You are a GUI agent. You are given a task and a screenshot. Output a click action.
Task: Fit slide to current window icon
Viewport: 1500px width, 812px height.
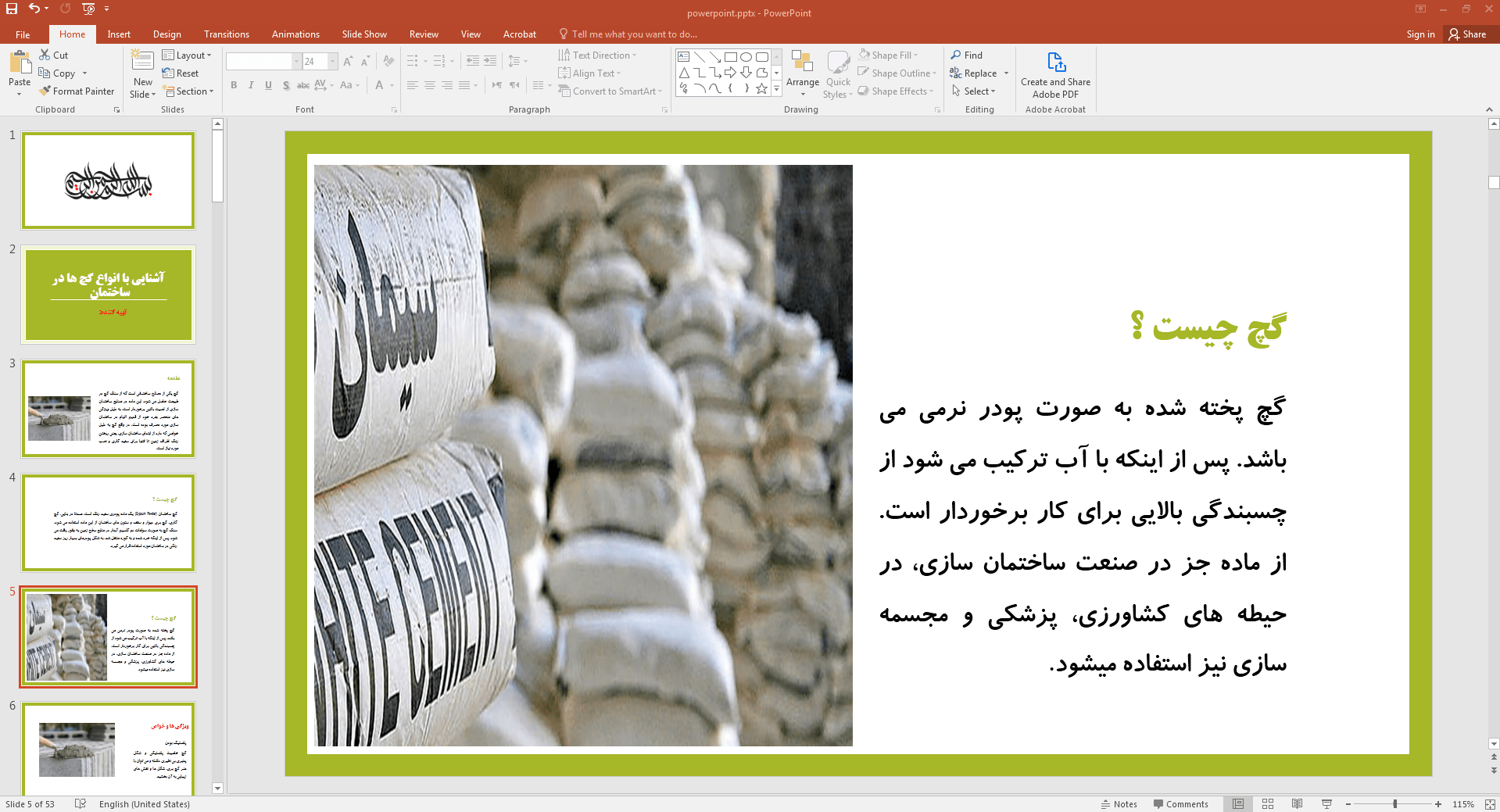1491,804
